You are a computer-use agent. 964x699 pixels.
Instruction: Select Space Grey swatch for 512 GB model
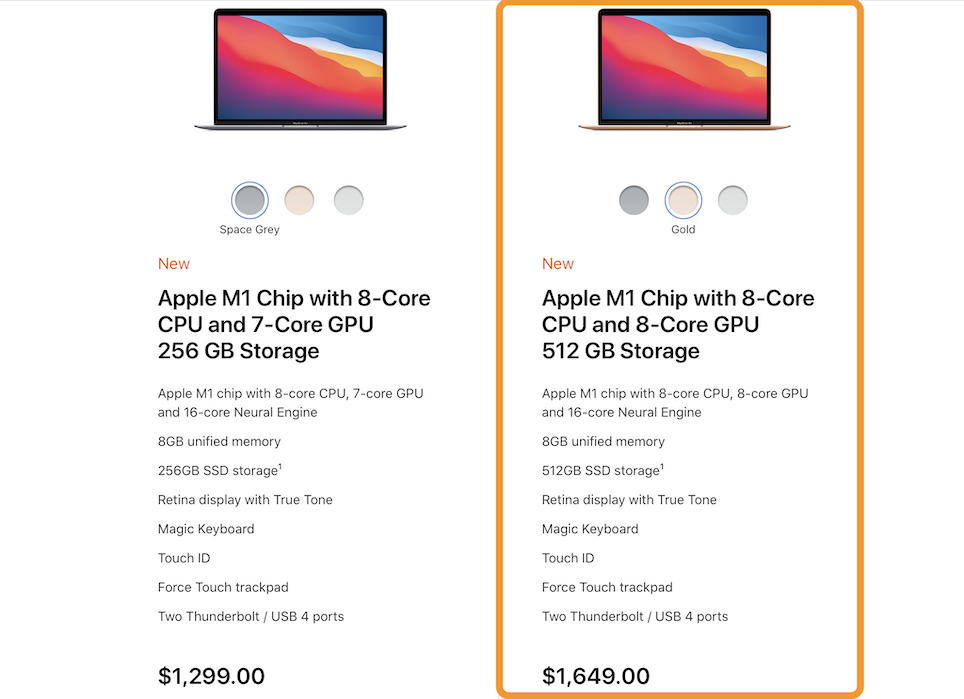[x=634, y=200]
